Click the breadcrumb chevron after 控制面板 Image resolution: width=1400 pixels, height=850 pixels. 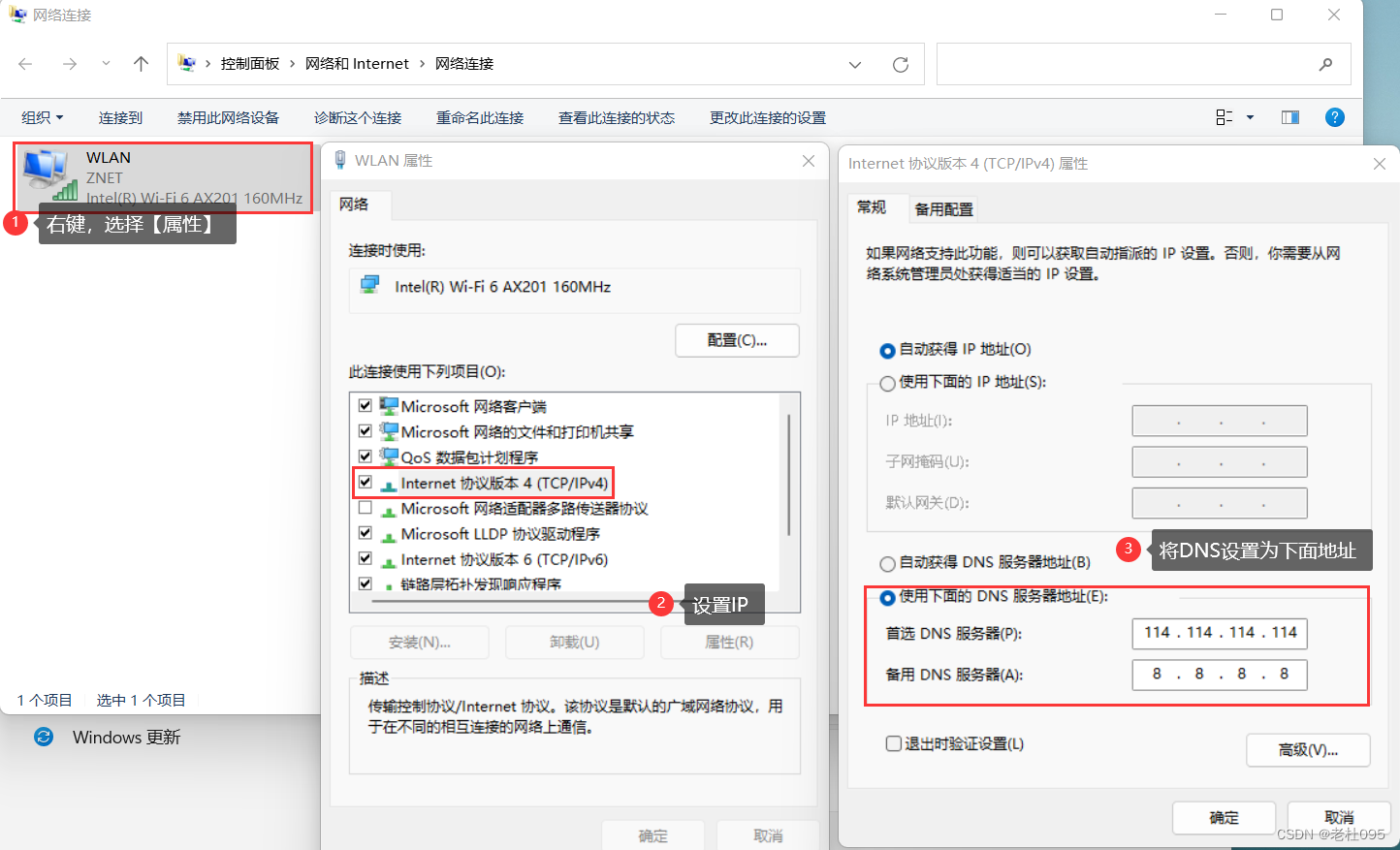click(292, 64)
